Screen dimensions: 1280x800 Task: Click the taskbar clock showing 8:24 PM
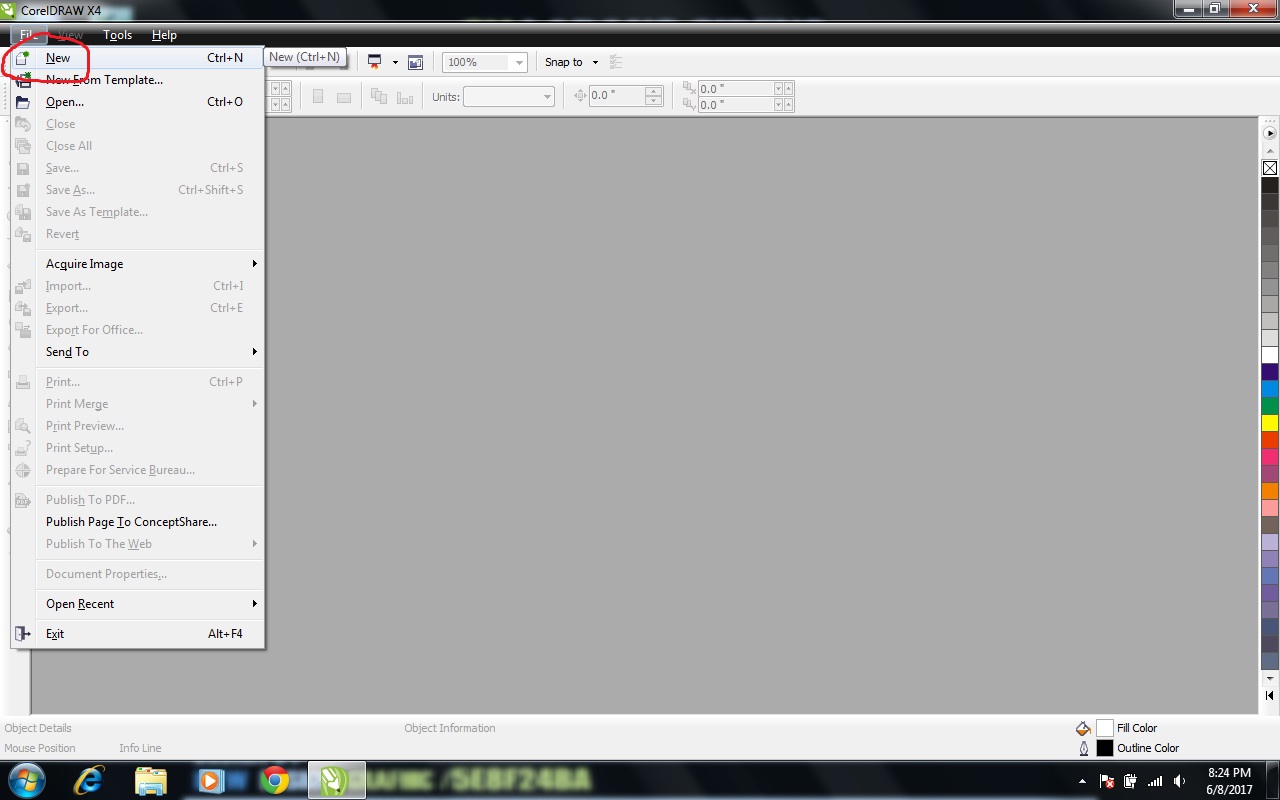click(1228, 781)
